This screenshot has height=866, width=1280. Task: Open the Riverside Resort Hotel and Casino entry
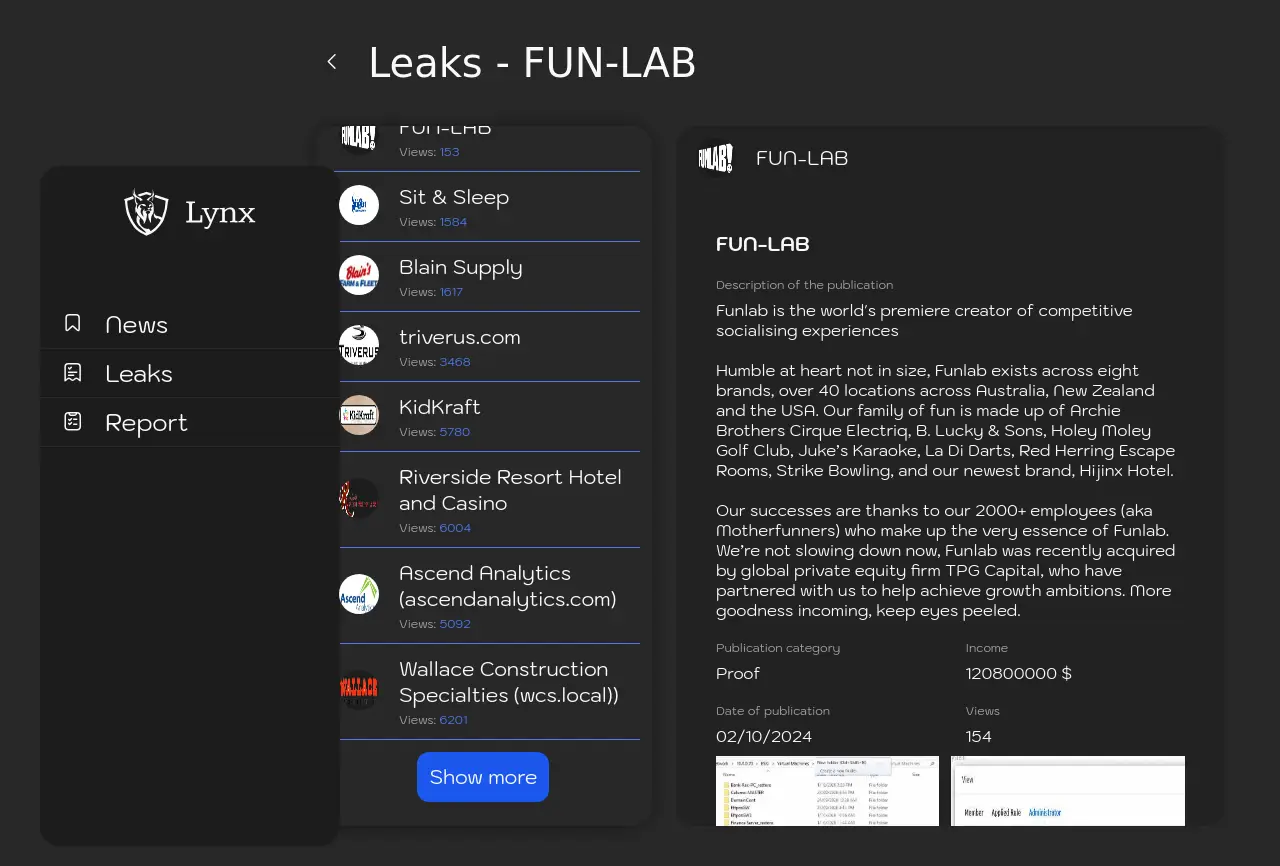coord(510,490)
